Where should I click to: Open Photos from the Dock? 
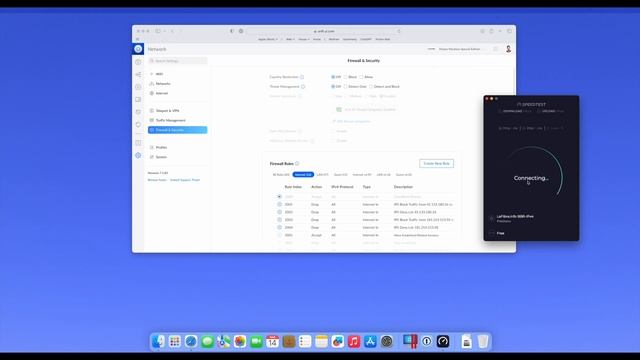tap(240, 341)
